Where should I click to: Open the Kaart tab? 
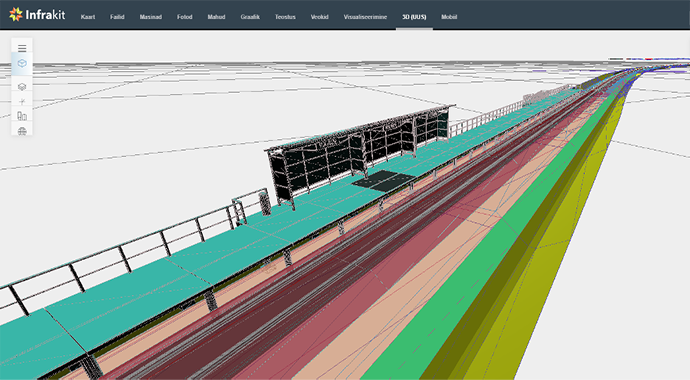[x=88, y=17]
